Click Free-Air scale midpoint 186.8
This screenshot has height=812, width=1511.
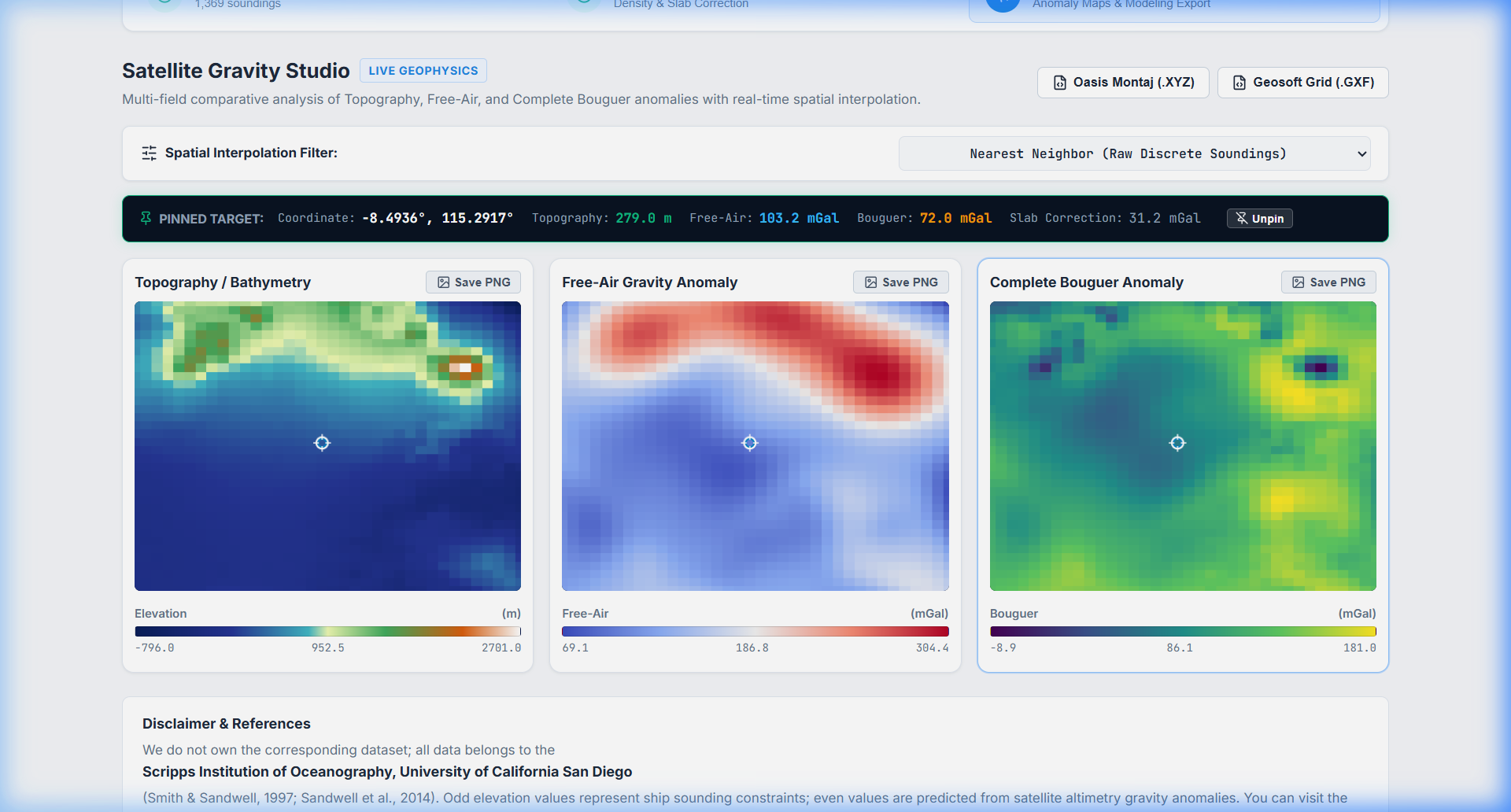(752, 648)
